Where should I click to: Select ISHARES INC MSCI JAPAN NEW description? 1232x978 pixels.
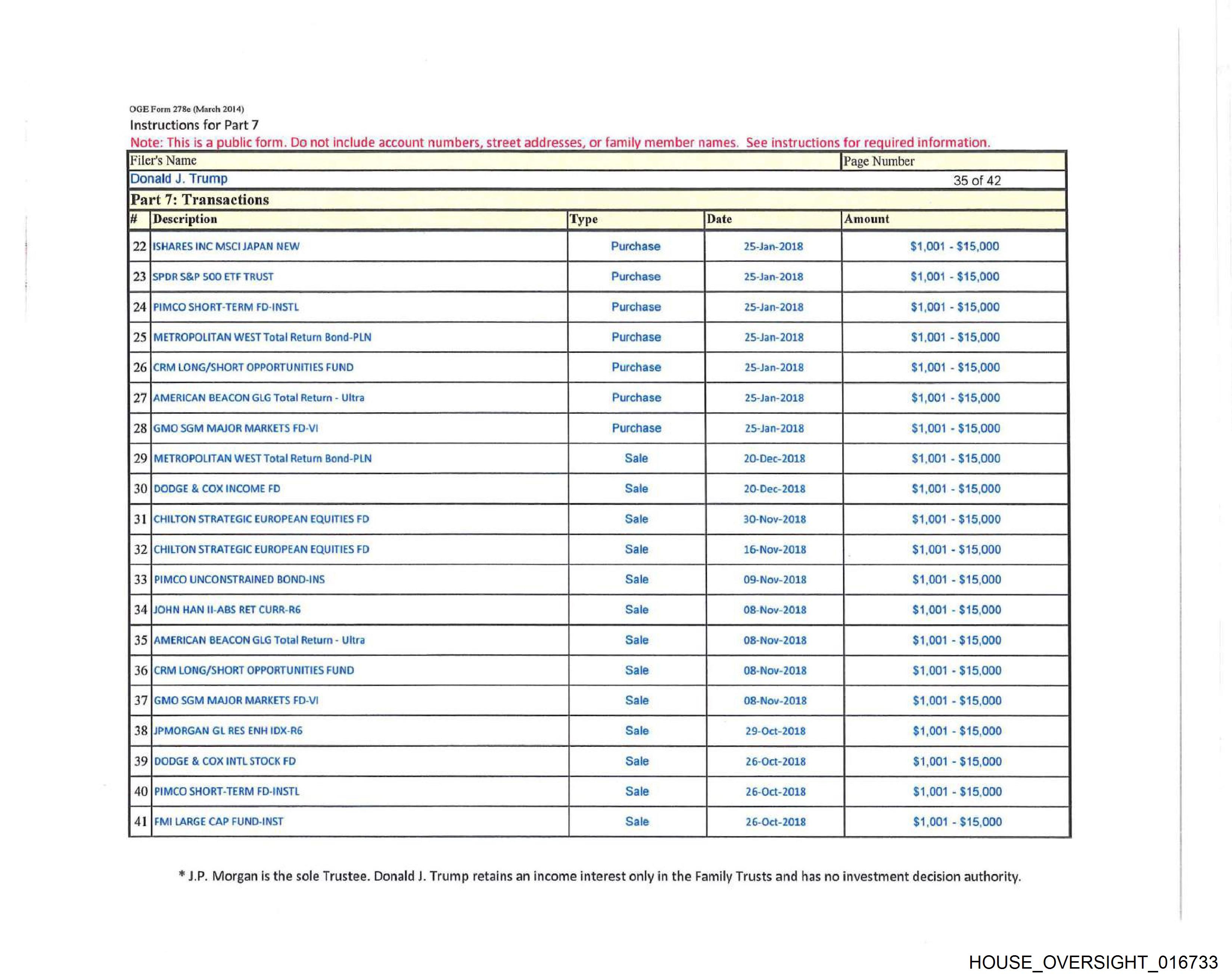pos(226,246)
